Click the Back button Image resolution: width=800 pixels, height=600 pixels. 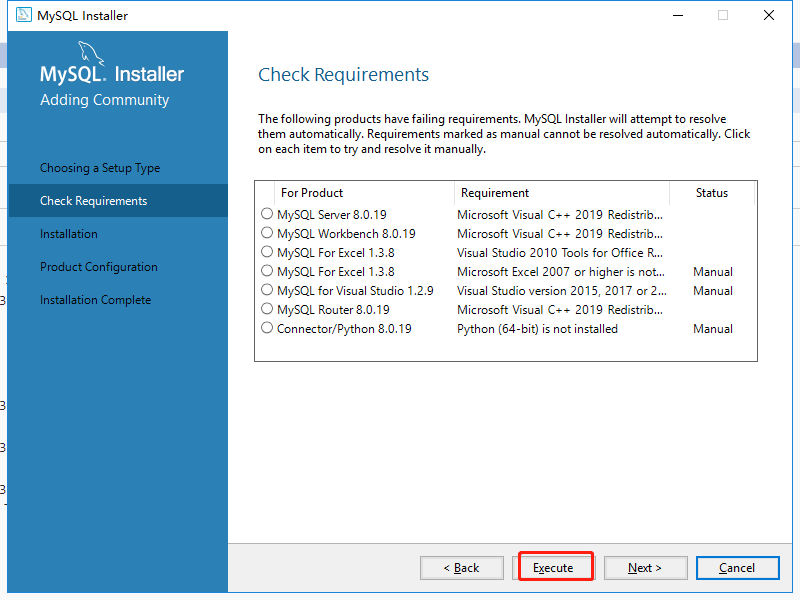pos(462,568)
